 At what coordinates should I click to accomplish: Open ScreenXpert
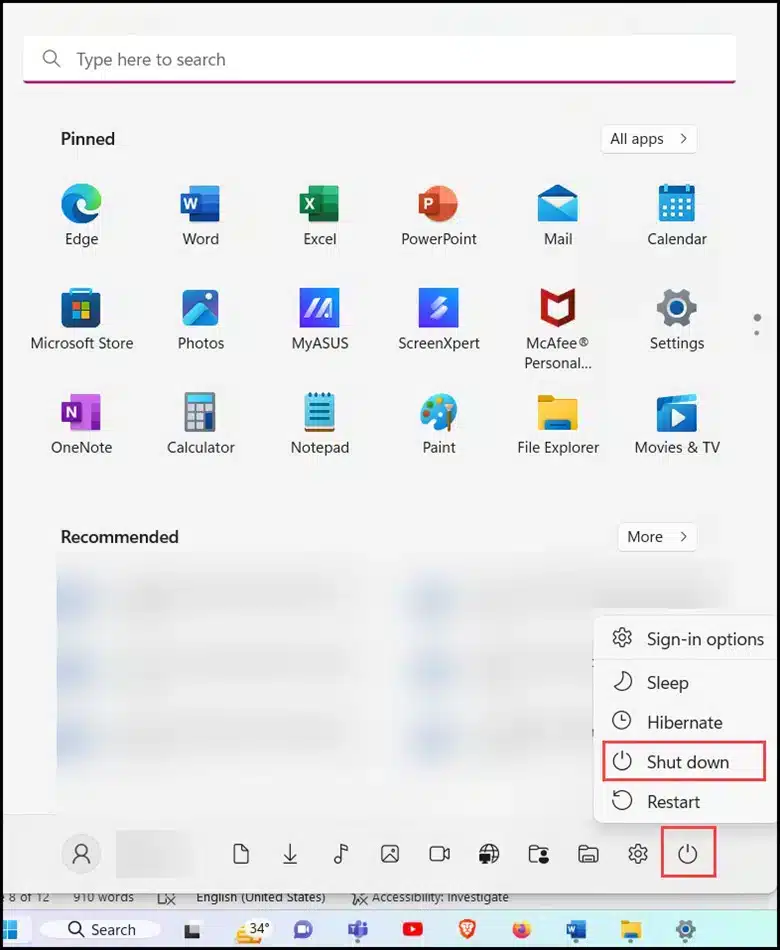[439, 319]
